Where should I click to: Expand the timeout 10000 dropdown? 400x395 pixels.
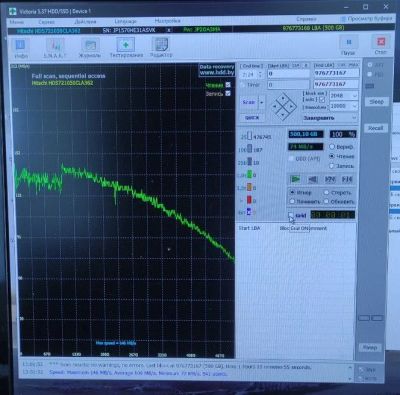point(344,106)
